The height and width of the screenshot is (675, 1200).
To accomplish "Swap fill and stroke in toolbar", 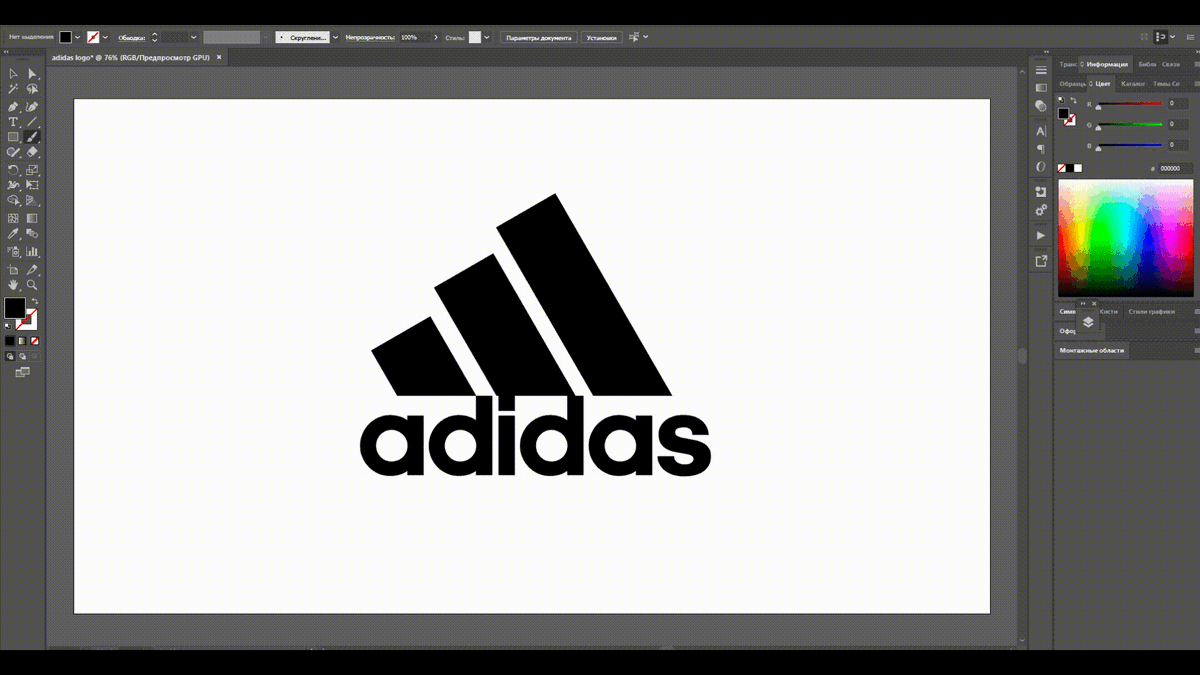I will [34, 300].
